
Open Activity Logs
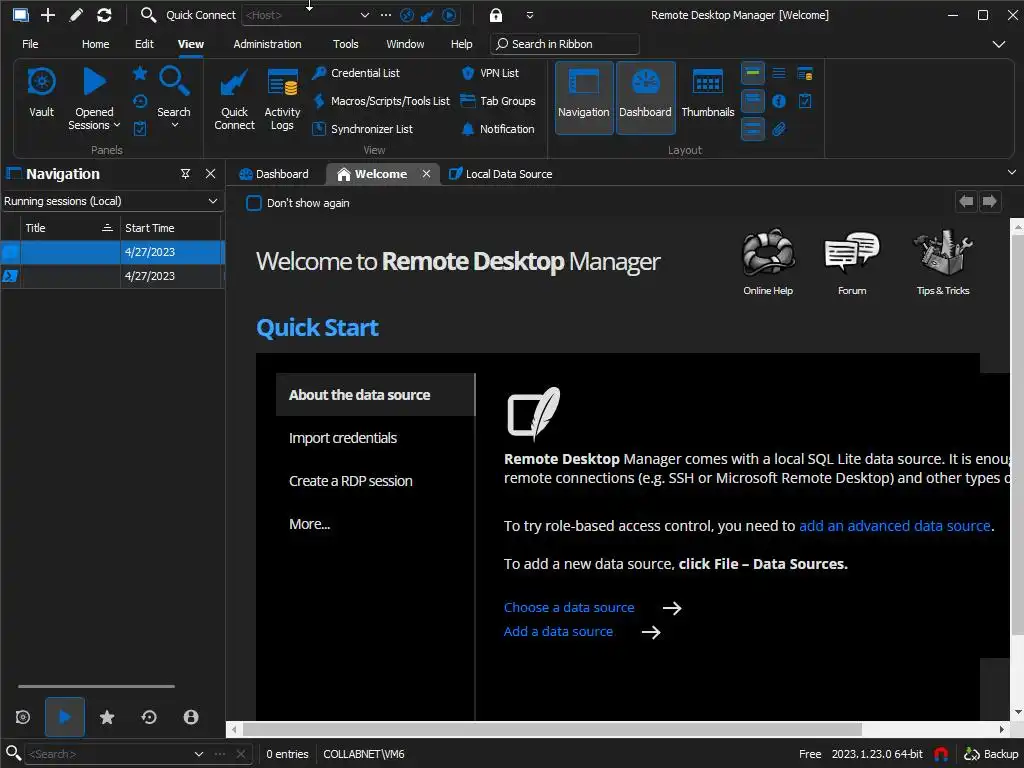(282, 99)
